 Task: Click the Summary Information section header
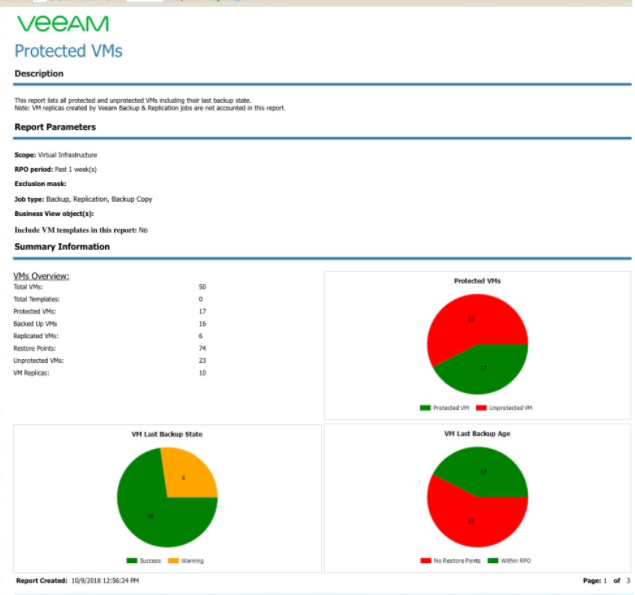[60, 246]
